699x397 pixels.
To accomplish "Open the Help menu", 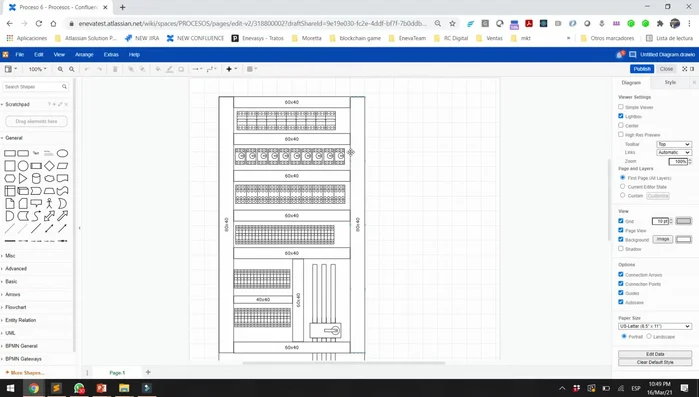I will point(134,55).
